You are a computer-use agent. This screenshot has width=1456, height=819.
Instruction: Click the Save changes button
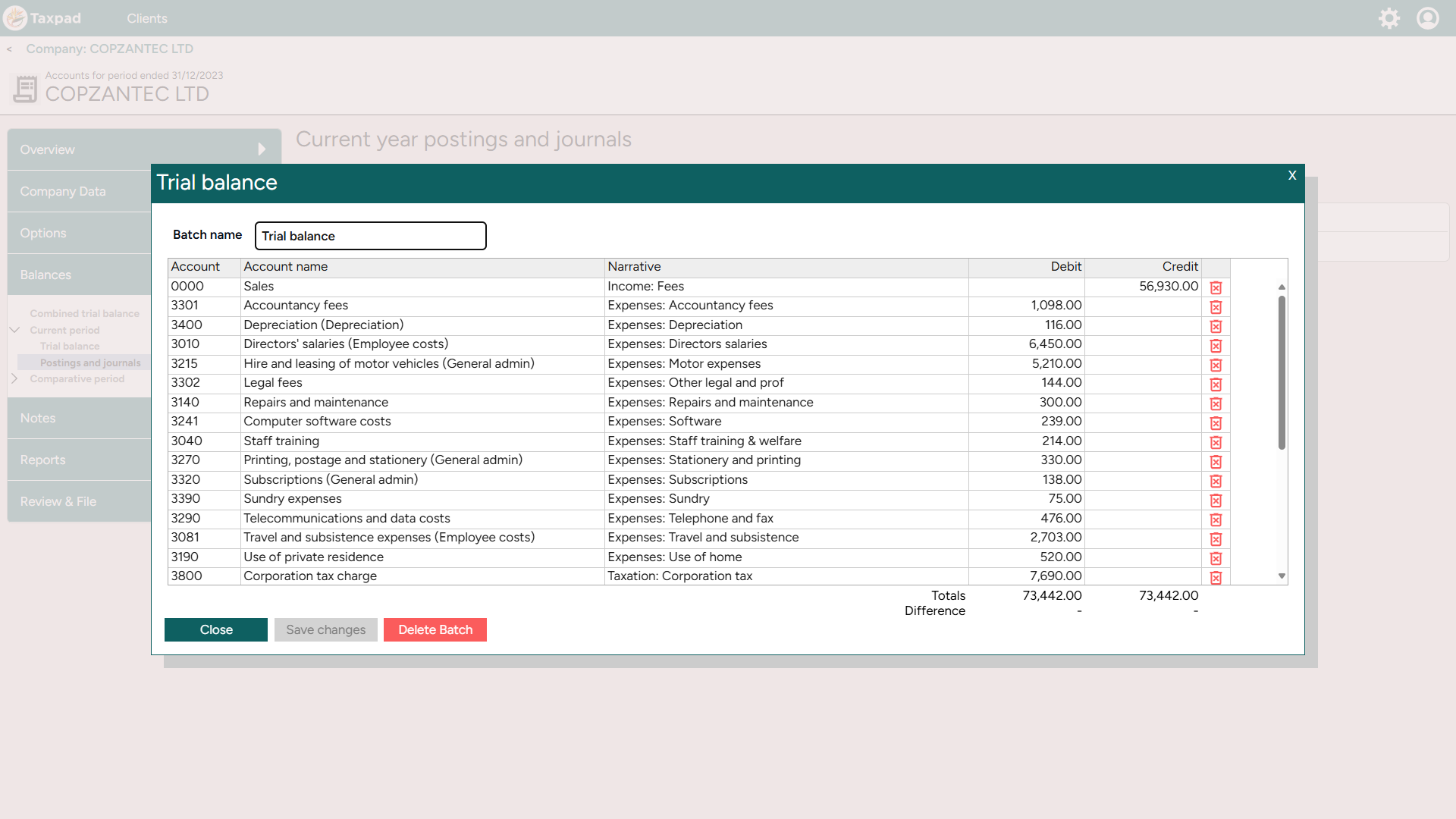[325, 629]
